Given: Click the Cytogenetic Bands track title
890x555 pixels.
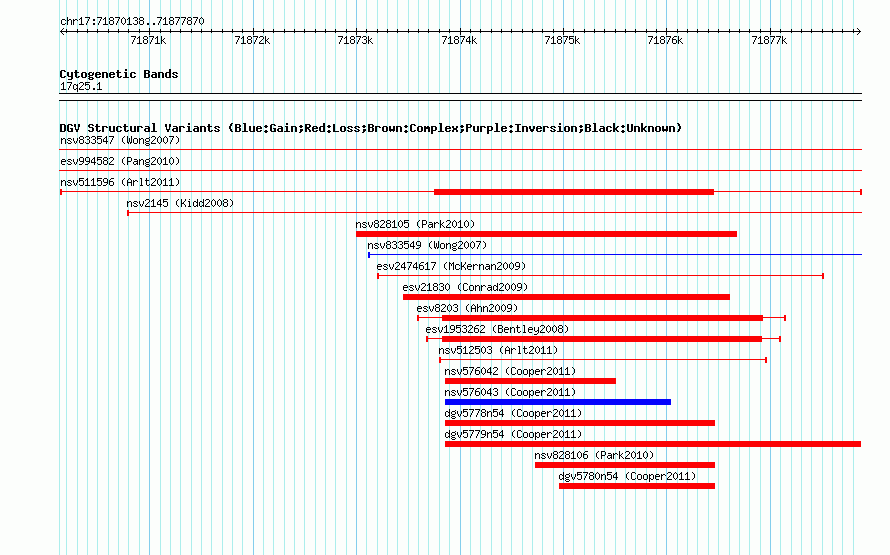Looking at the screenshot, I should click(119, 74).
